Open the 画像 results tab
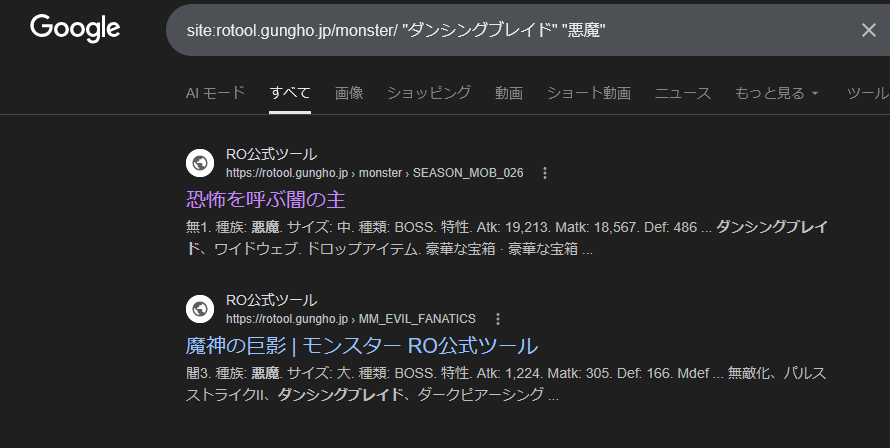Screen dimensions: 890x448 349,93
